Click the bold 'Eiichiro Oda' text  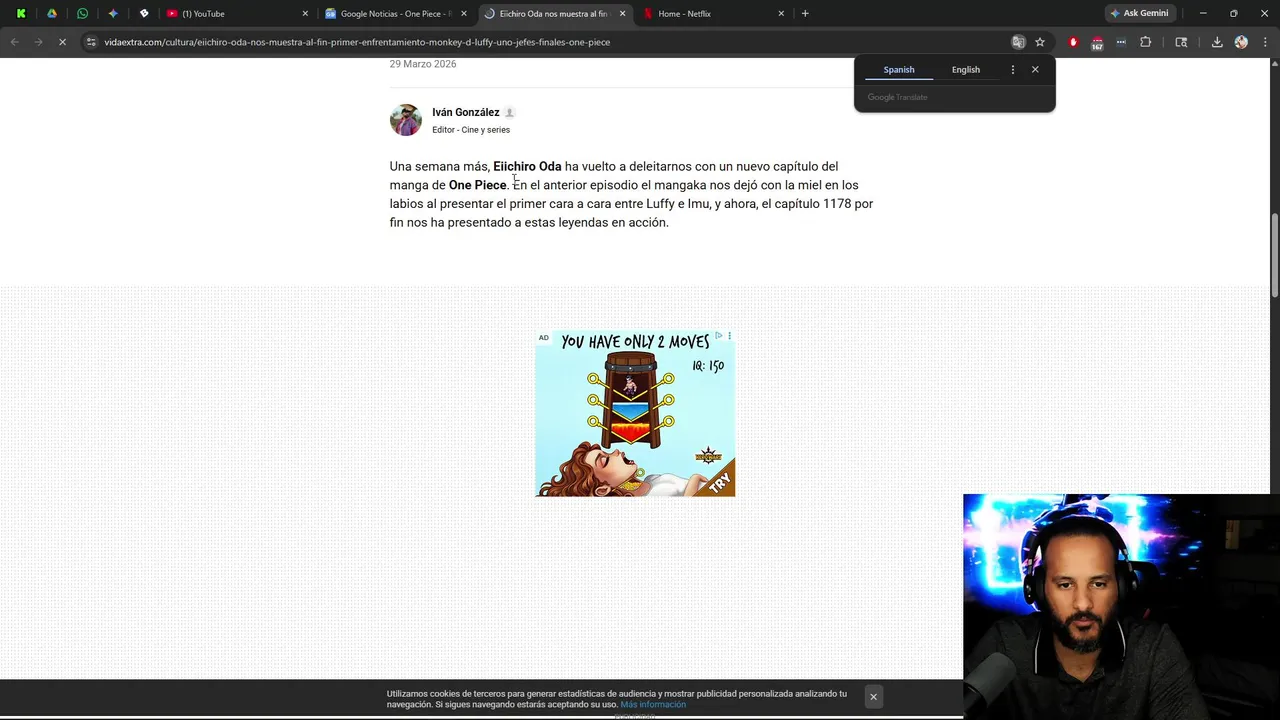click(527, 166)
